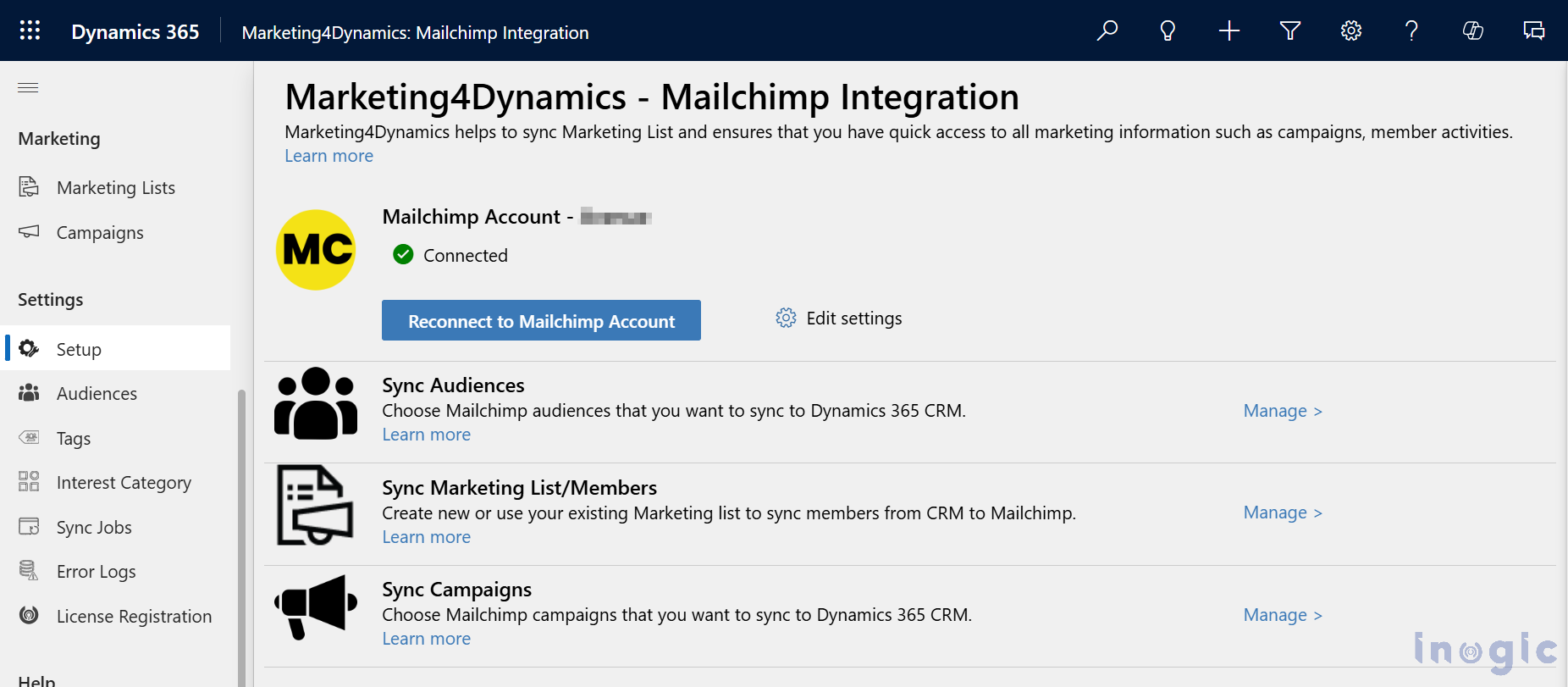This screenshot has width=1568, height=687.
Task: Open the chat panel icon
Action: pyautogui.click(x=1533, y=31)
